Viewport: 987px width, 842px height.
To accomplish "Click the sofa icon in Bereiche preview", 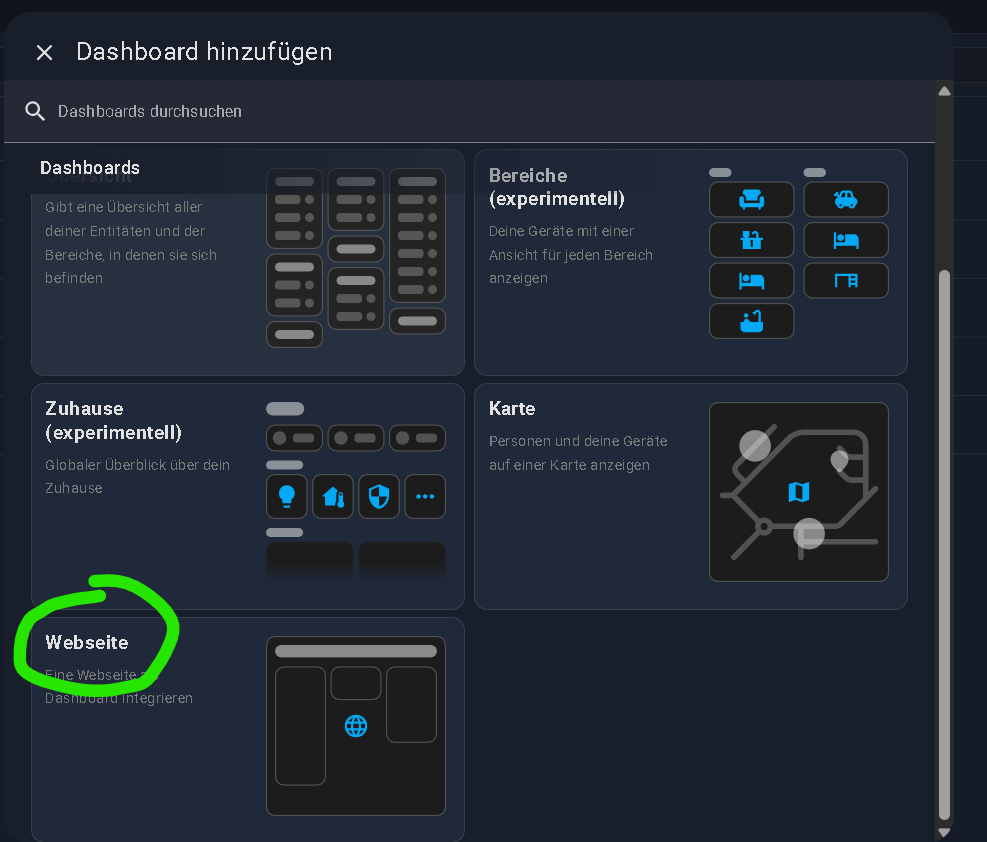I will click(x=751, y=200).
